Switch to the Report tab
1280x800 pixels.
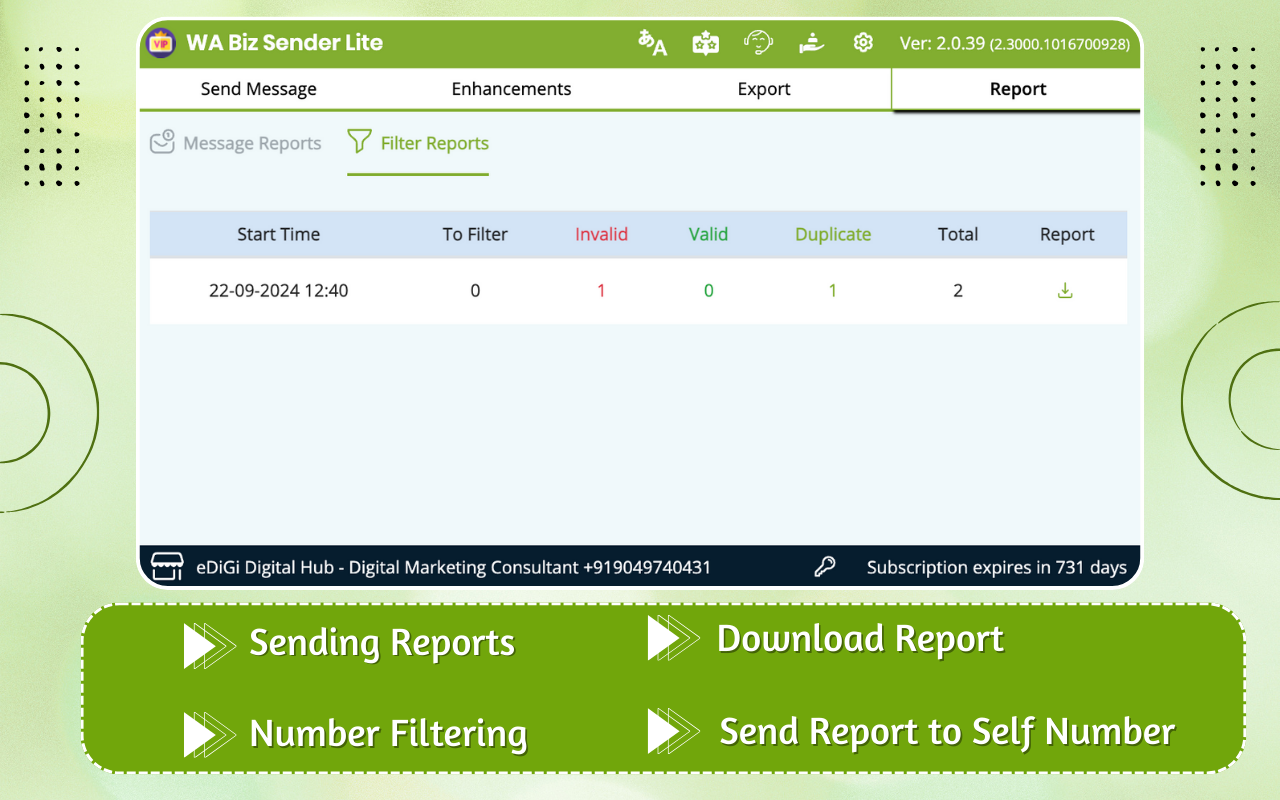(x=1018, y=88)
